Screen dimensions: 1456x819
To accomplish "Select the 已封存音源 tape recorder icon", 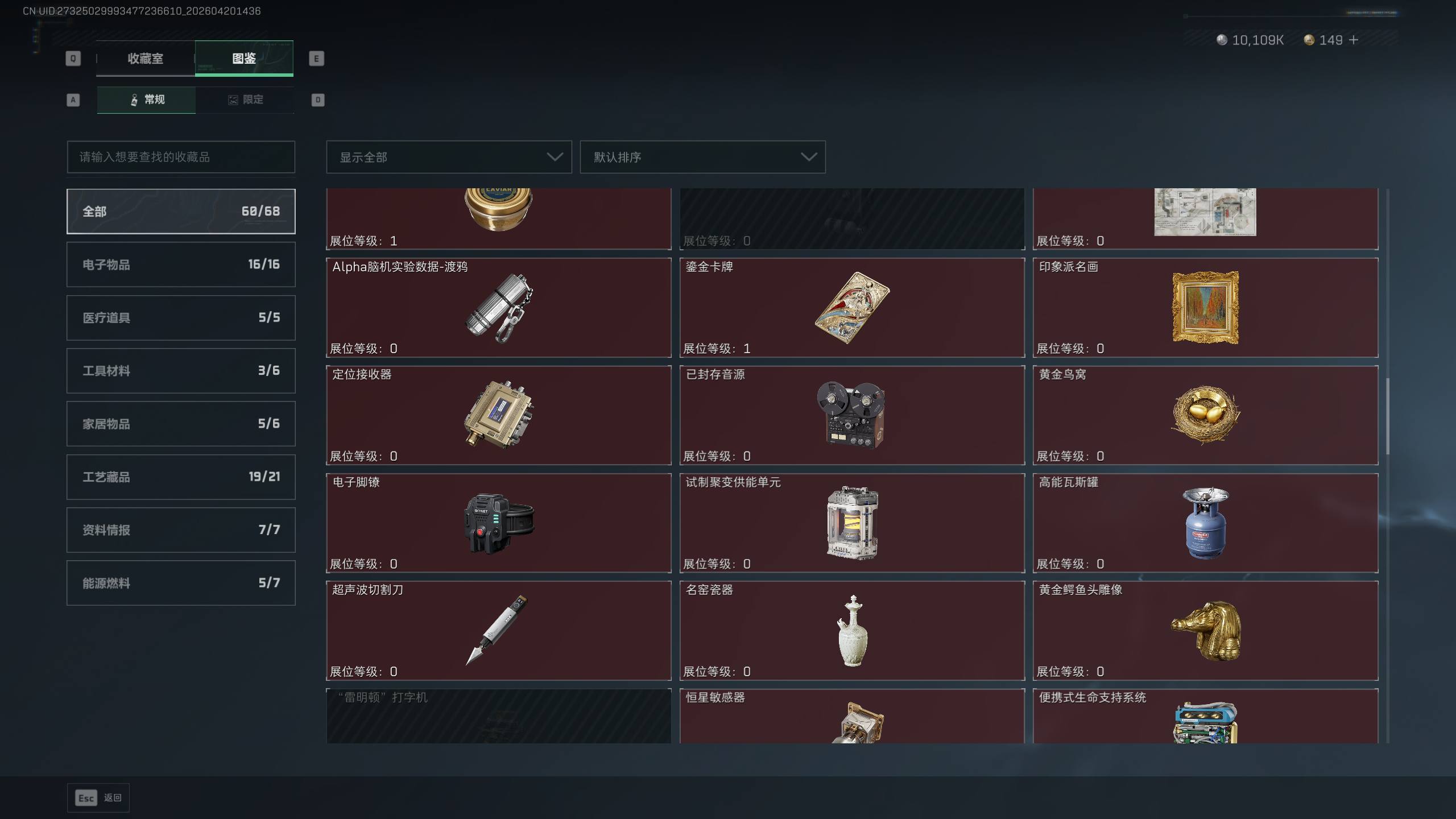I will point(851,414).
